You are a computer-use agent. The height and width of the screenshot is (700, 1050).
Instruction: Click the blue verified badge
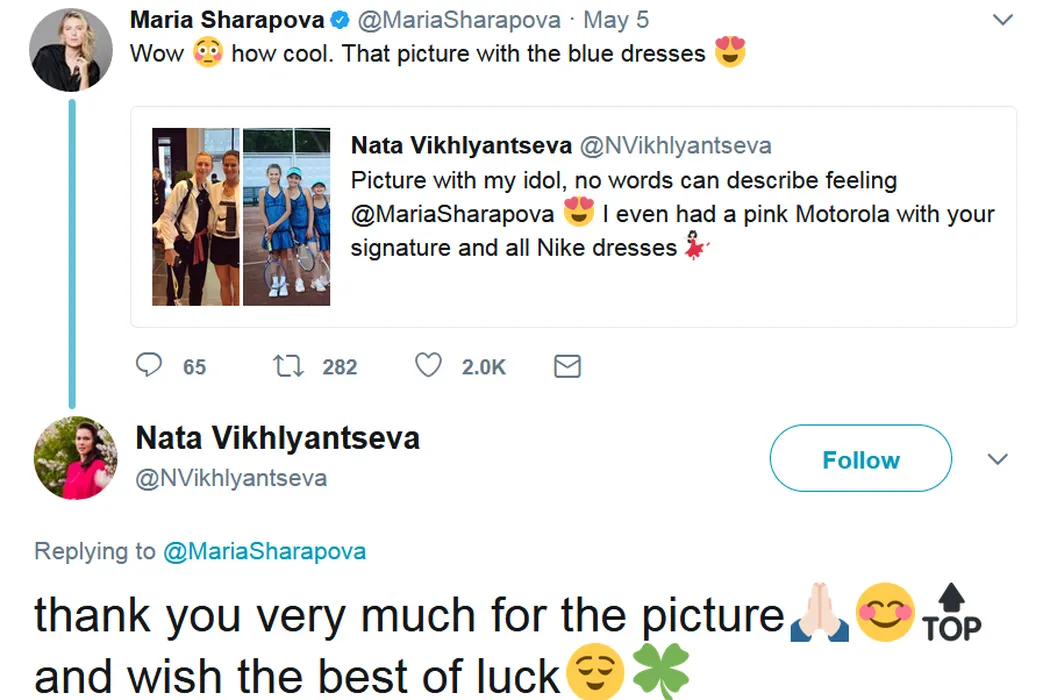pyautogui.click(x=340, y=20)
